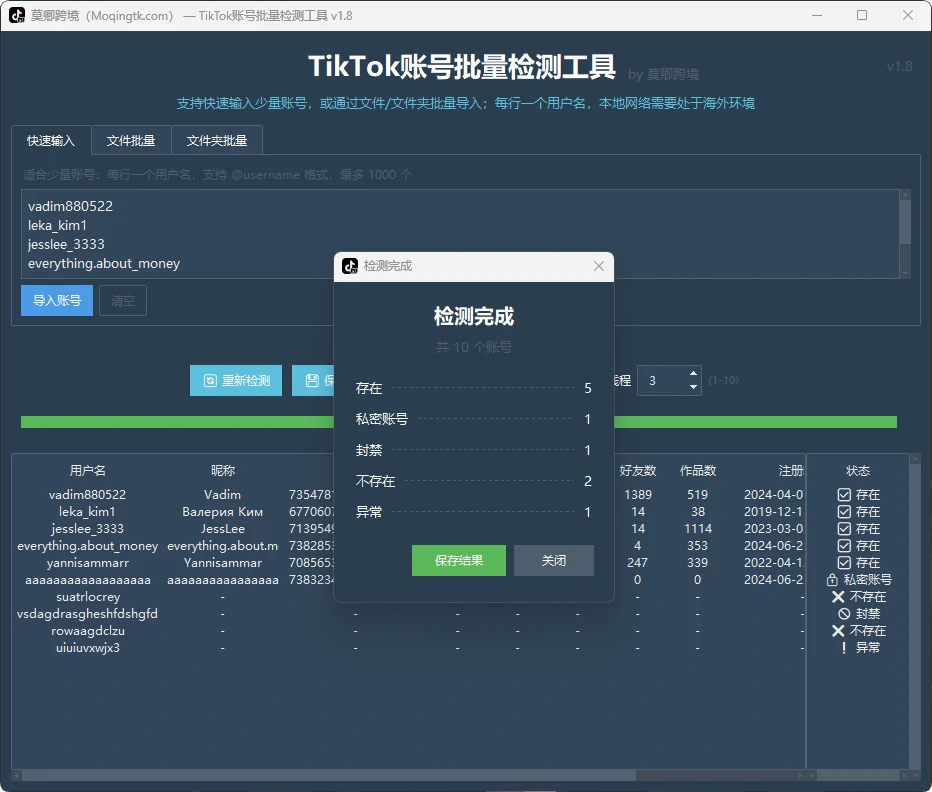Click the vadim880522 line in input area
Viewport: 932px width, 792px height.
click(x=70, y=206)
